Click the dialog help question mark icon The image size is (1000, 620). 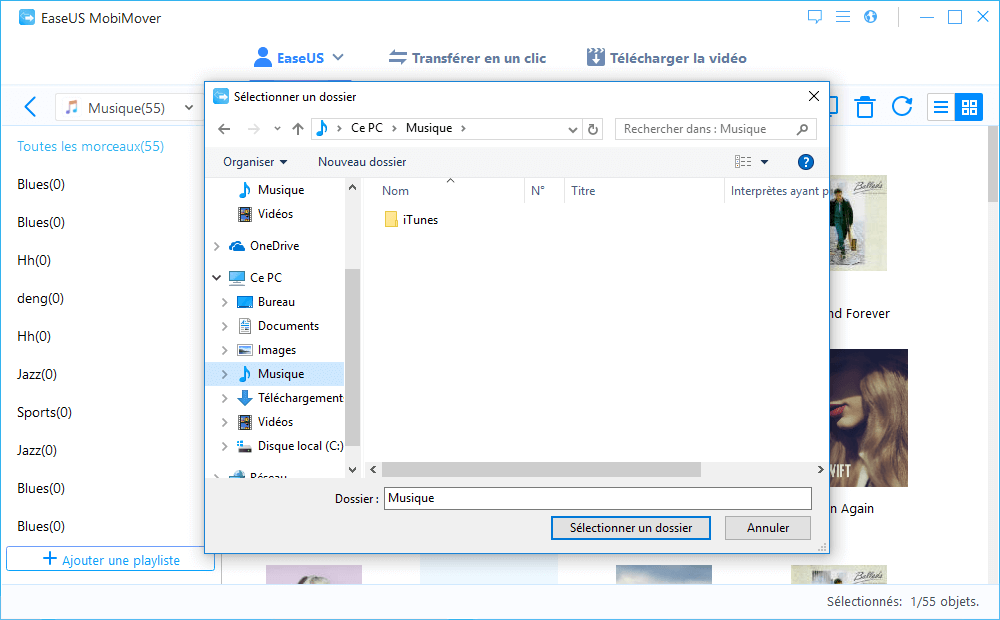point(805,162)
